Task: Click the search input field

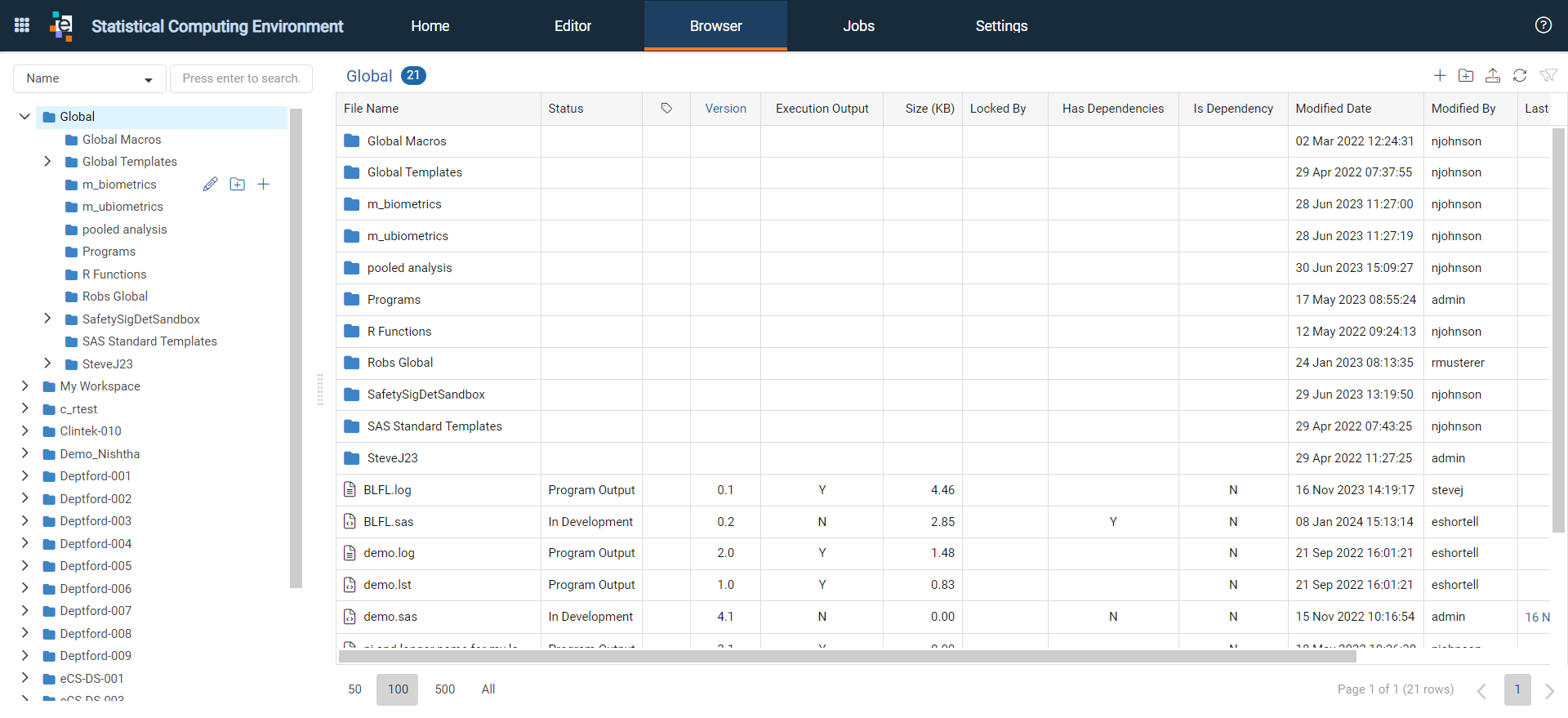Action: point(241,78)
